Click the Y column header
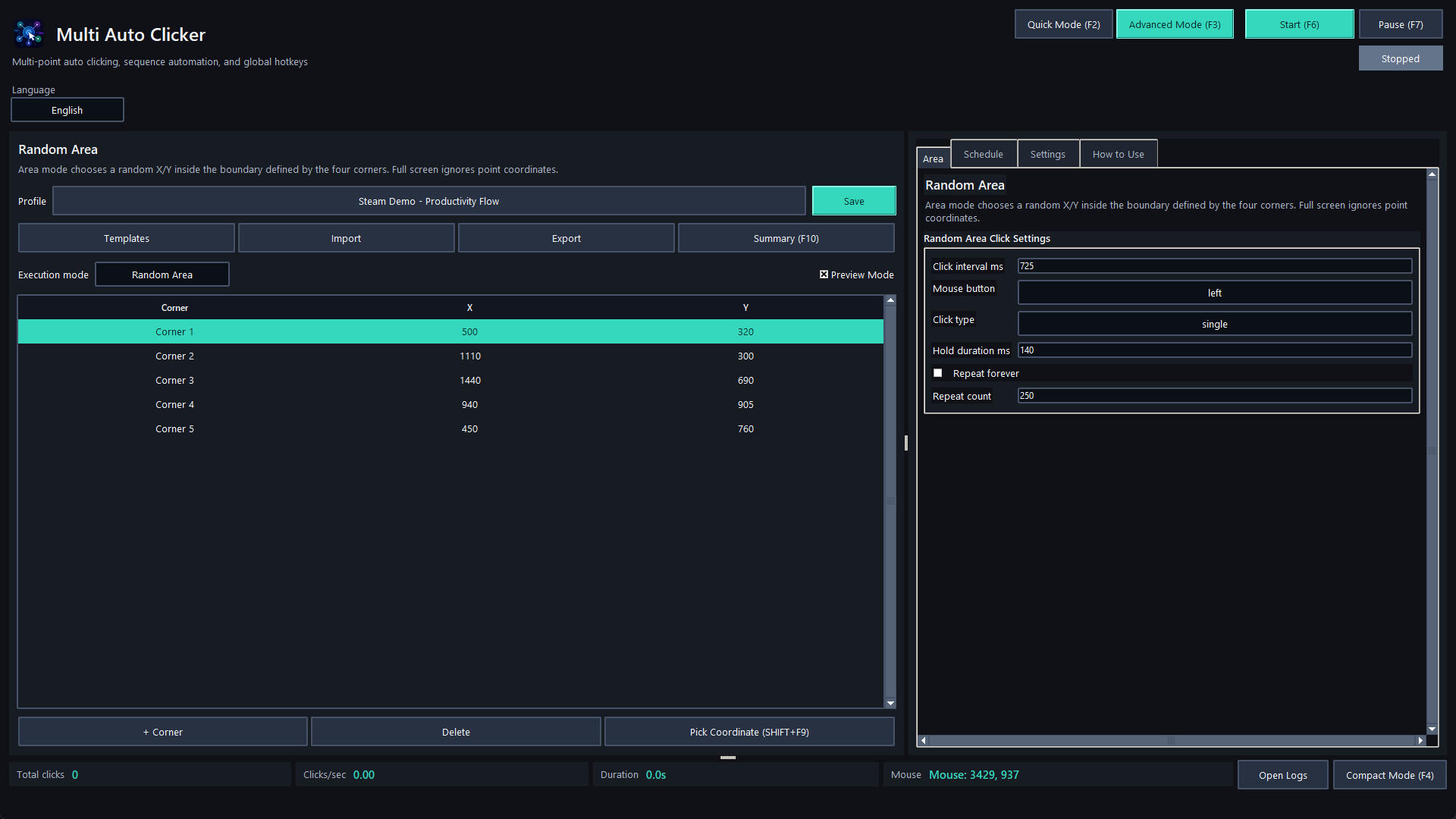This screenshot has width=1456, height=819. pyautogui.click(x=745, y=308)
